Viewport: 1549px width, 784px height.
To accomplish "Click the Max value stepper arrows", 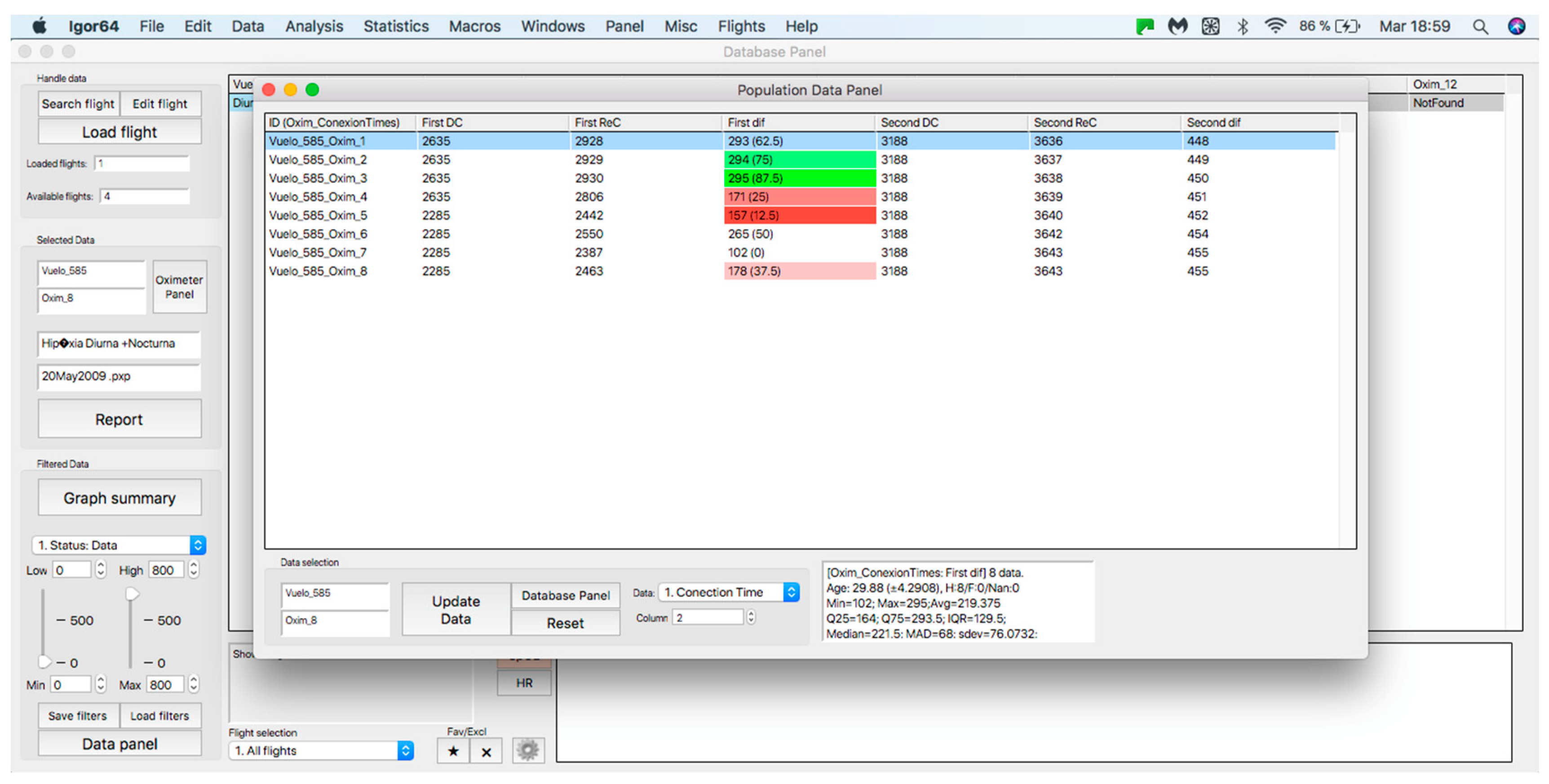I will pos(194,684).
